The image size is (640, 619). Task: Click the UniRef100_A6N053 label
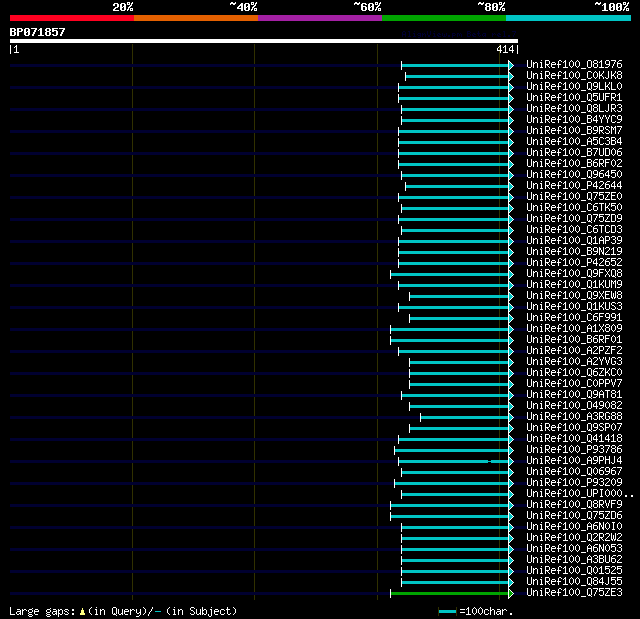coord(574,549)
